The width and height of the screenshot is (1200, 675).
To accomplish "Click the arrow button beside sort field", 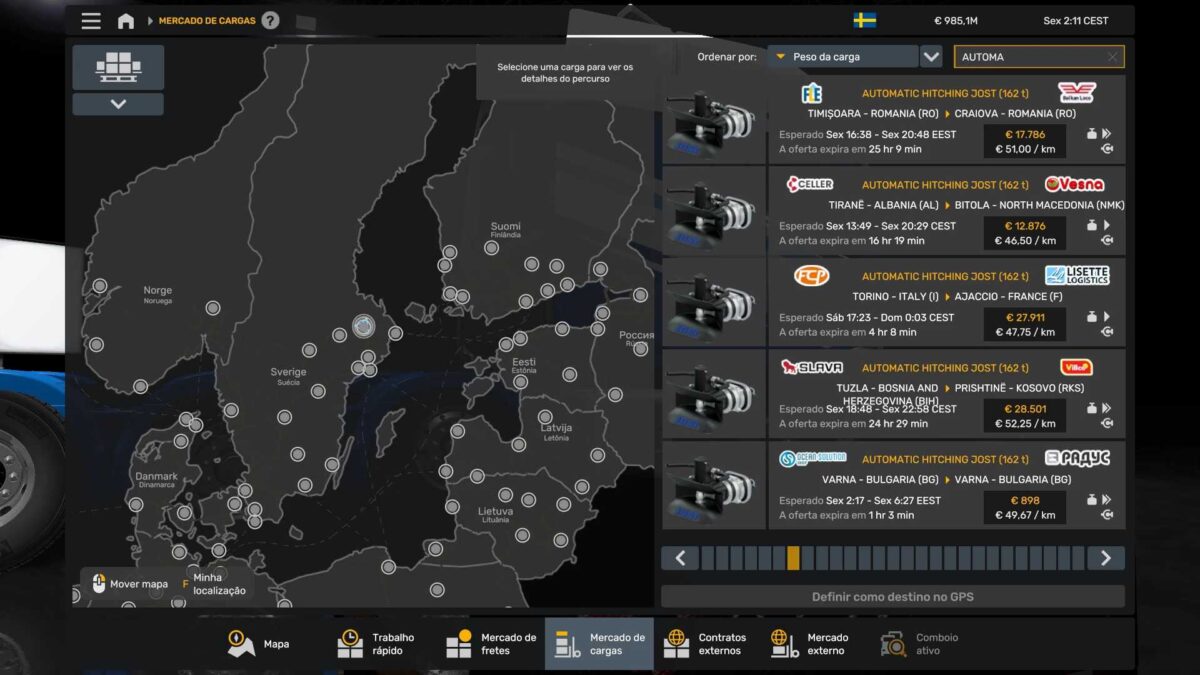I will (x=931, y=57).
